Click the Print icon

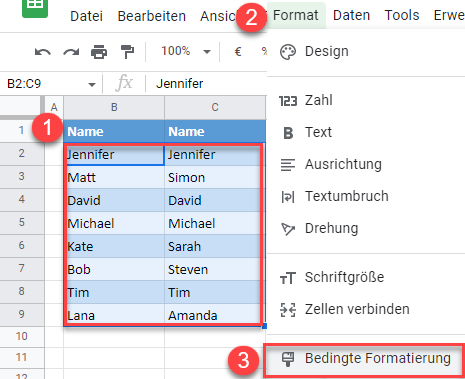[99, 52]
